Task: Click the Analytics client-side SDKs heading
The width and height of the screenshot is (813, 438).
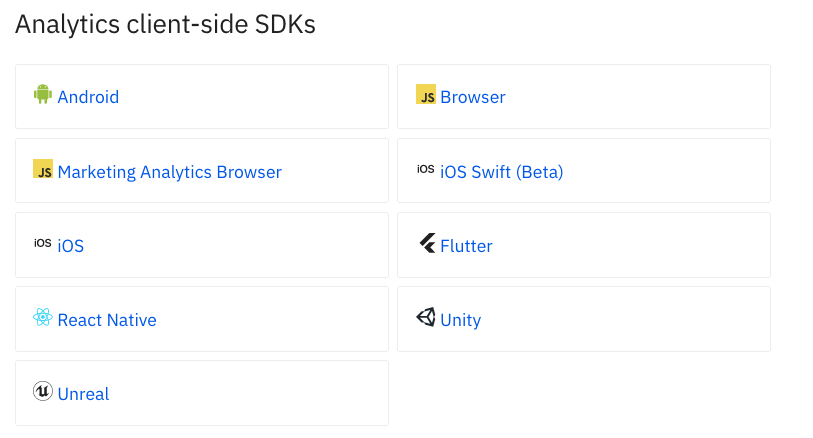Action: pos(165,26)
